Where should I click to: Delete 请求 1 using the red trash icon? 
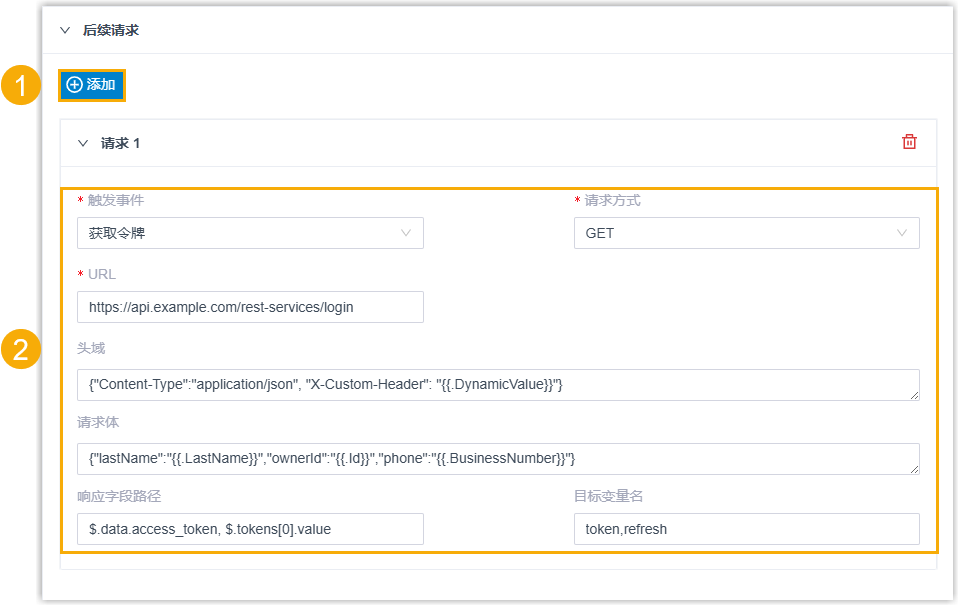[x=909, y=142]
